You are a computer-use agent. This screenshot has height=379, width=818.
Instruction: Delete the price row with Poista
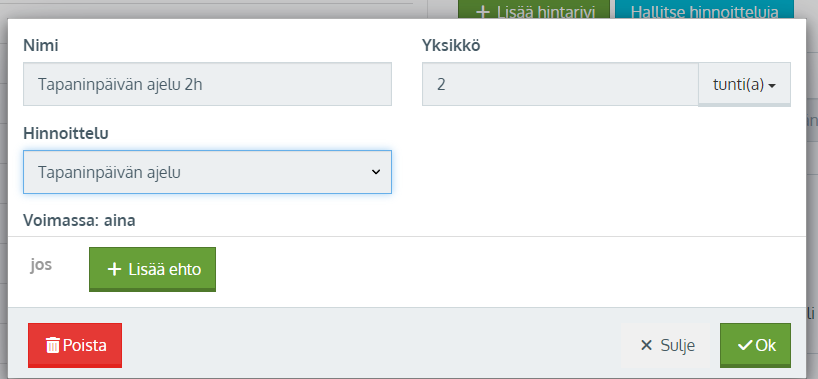pyautogui.click(x=75, y=345)
